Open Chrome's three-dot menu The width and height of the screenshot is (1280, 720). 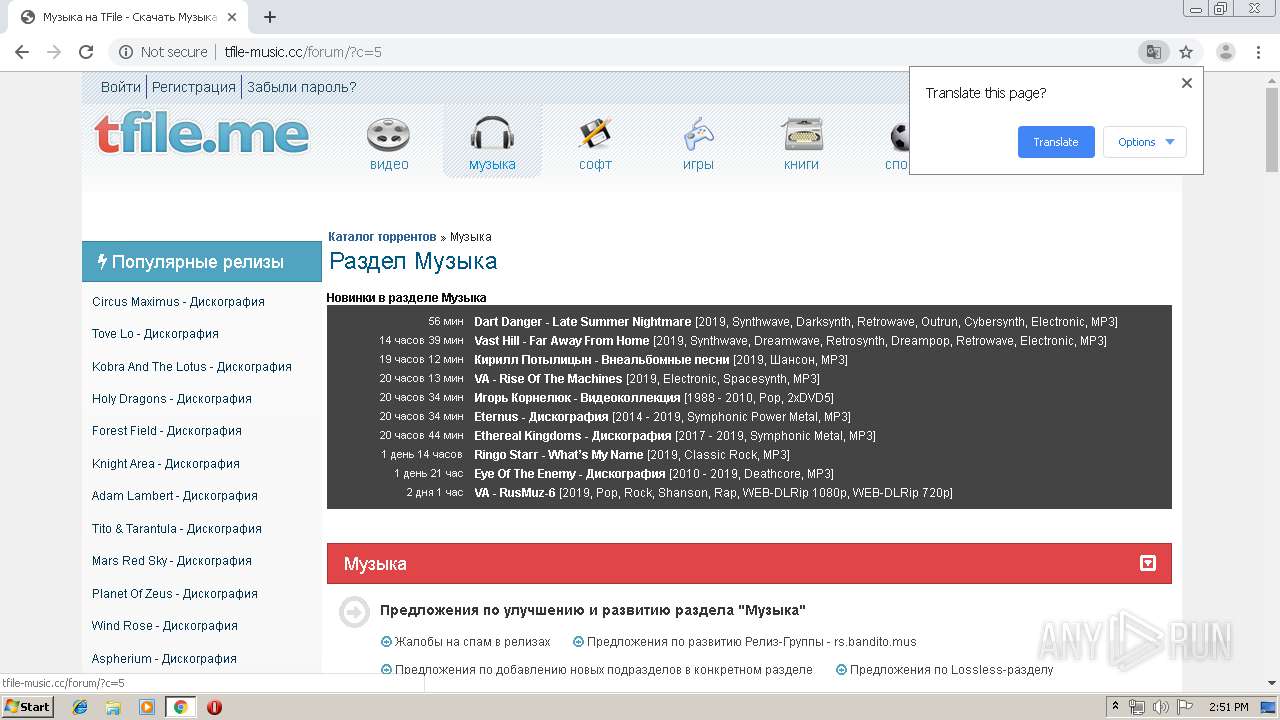point(1259,52)
